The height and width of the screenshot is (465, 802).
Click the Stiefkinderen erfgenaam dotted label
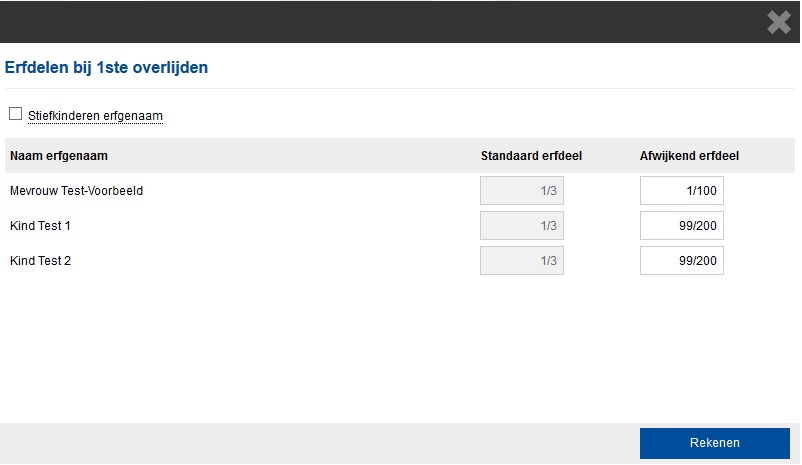[95, 116]
